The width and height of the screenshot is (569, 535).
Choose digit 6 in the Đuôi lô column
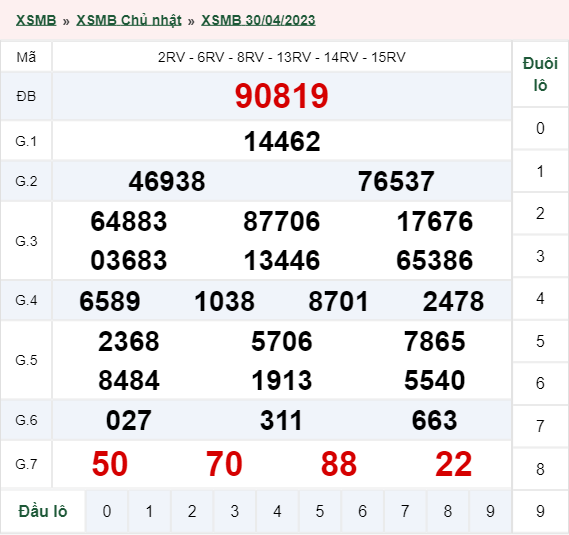(540, 384)
